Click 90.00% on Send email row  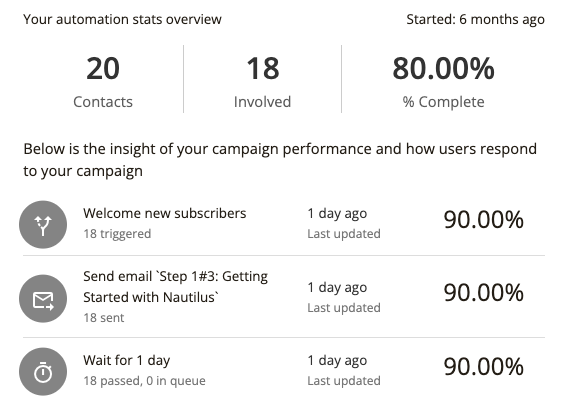click(484, 293)
